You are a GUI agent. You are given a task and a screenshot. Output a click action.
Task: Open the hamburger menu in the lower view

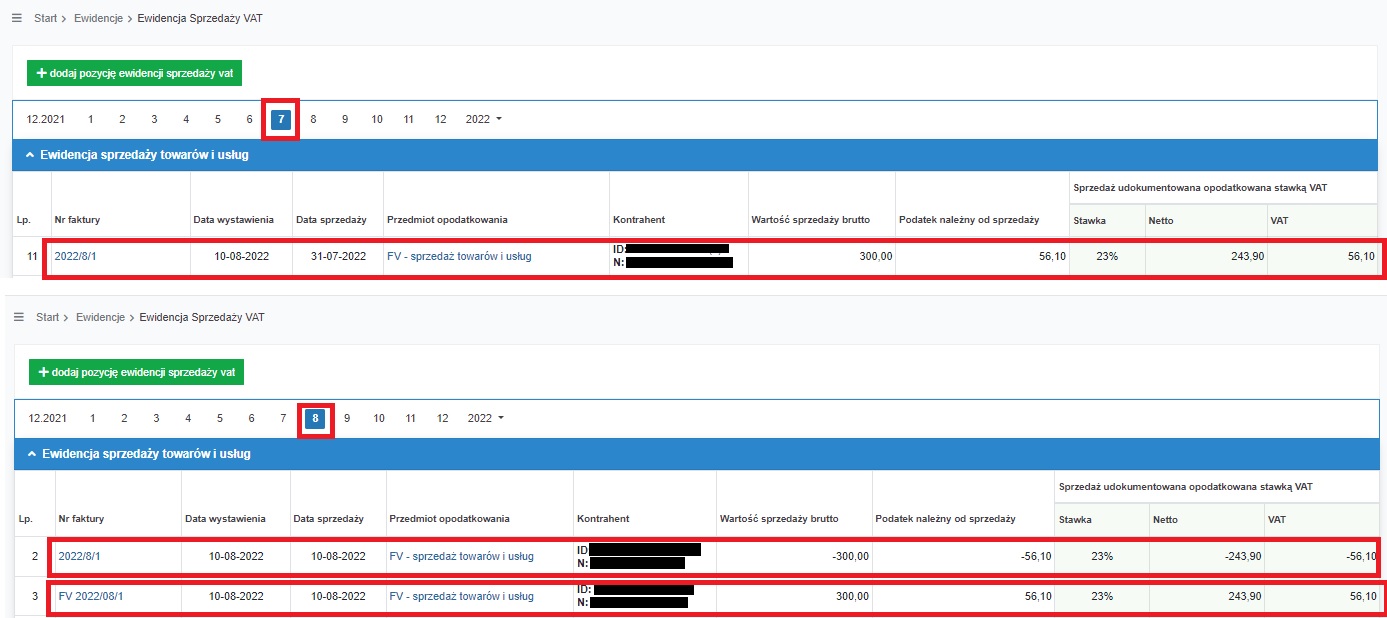[18, 317]
